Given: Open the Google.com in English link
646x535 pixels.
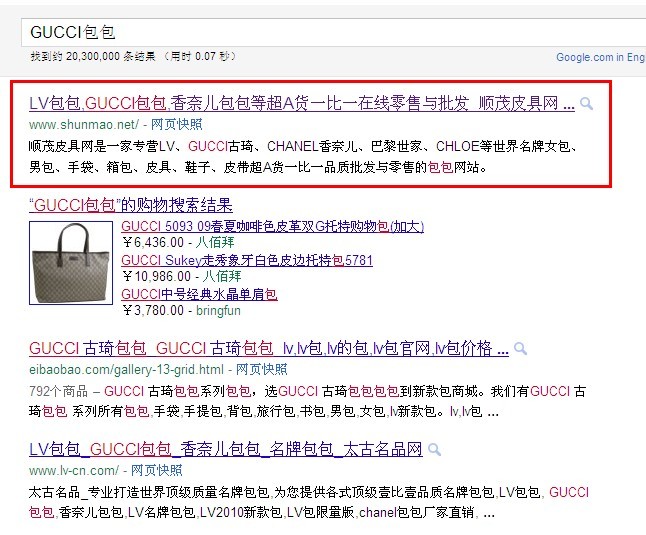Looking at the screenshot, I should coord(601,57).
